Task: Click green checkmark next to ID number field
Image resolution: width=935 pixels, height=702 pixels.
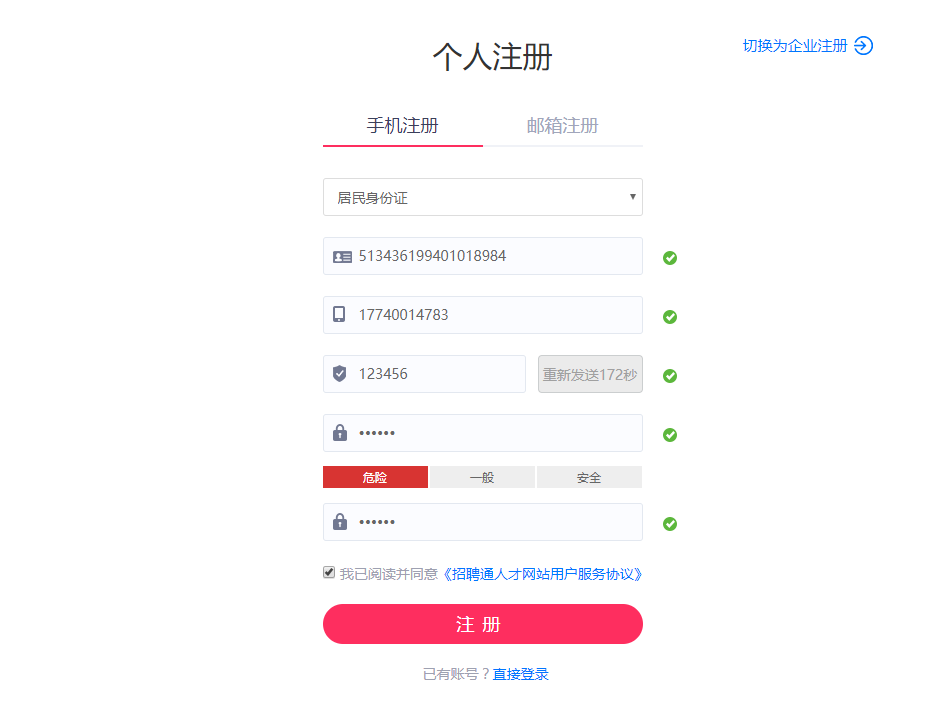Action: coord(670,258)
